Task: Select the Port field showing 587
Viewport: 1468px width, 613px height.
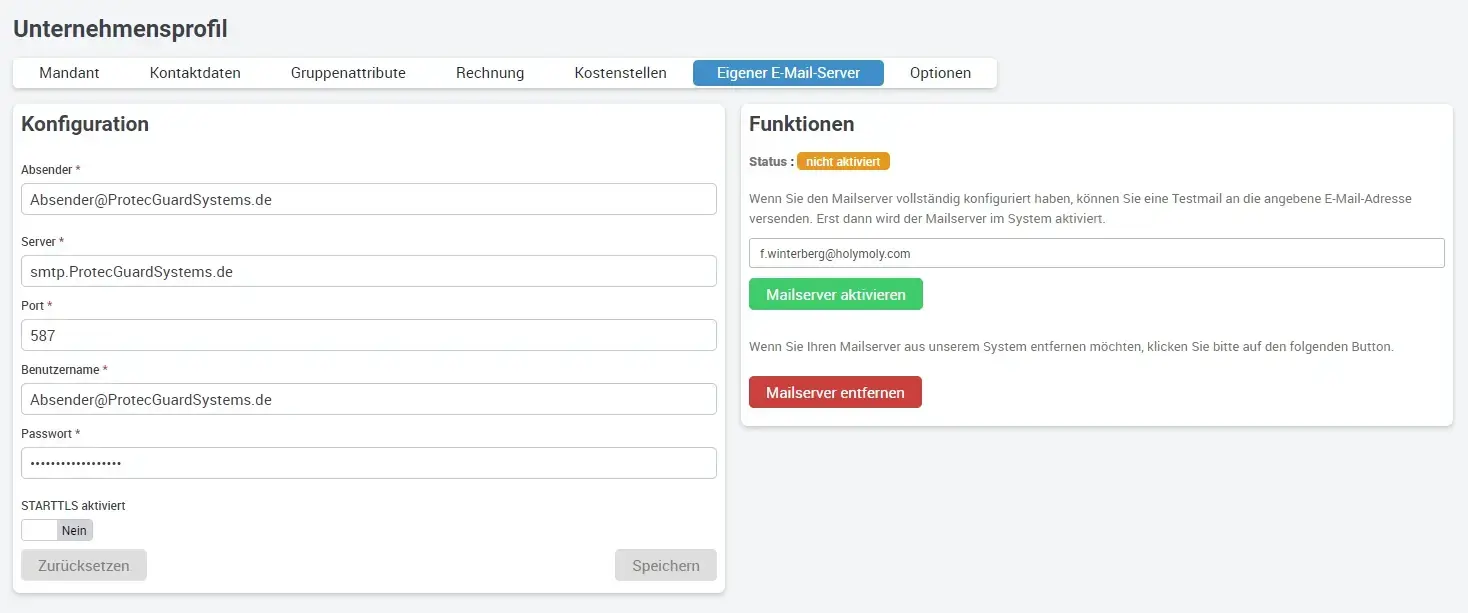Action: pos(368,335)
